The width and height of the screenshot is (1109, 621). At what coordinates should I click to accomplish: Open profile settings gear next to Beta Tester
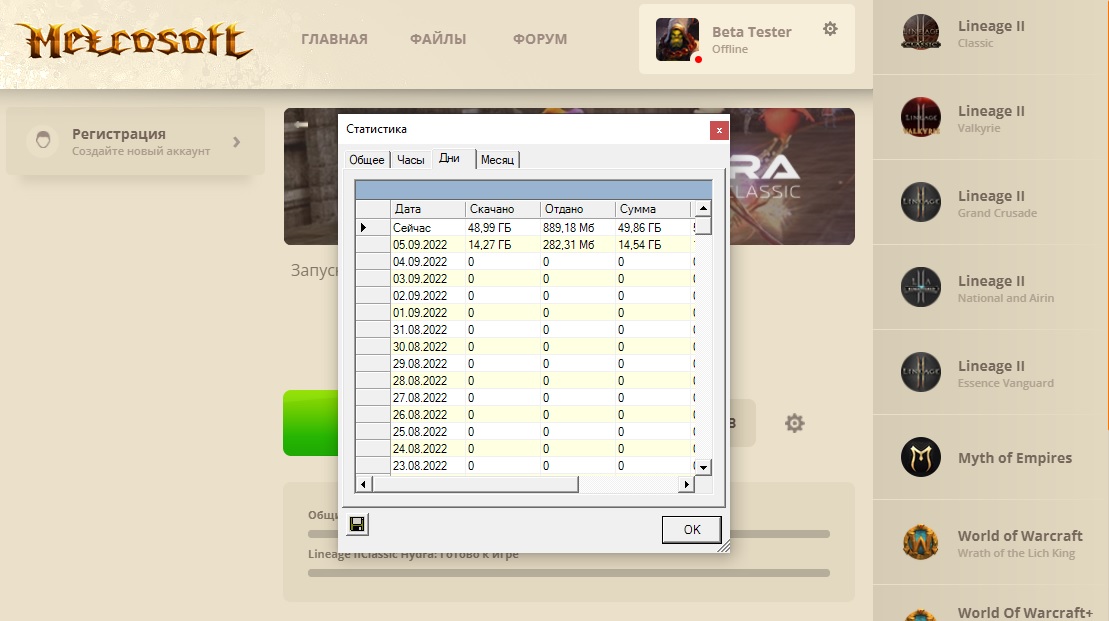830,29
